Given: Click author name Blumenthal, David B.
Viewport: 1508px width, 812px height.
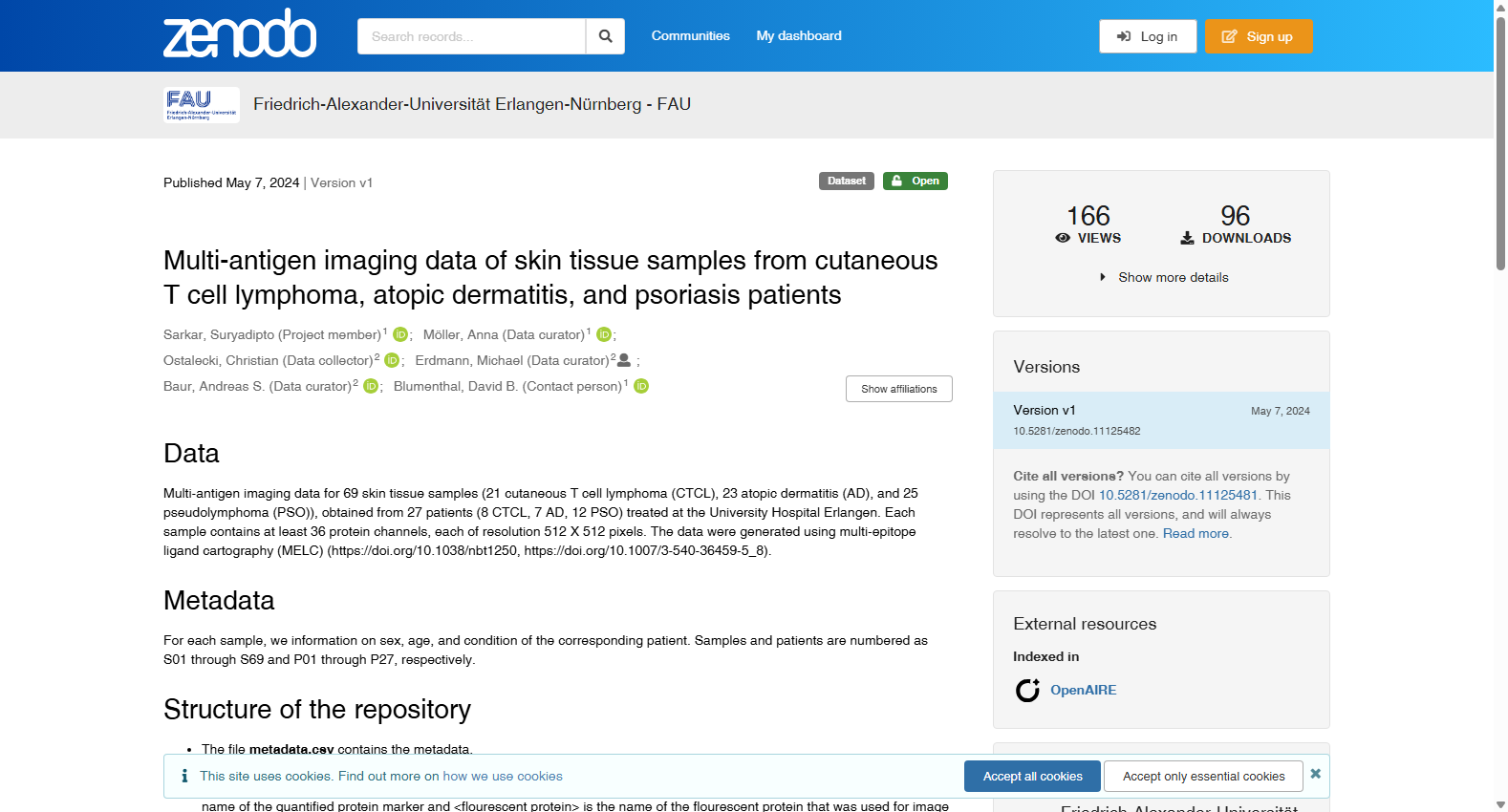Looking at the screenshot, I should pyautogui.click(x=508, y=386).
